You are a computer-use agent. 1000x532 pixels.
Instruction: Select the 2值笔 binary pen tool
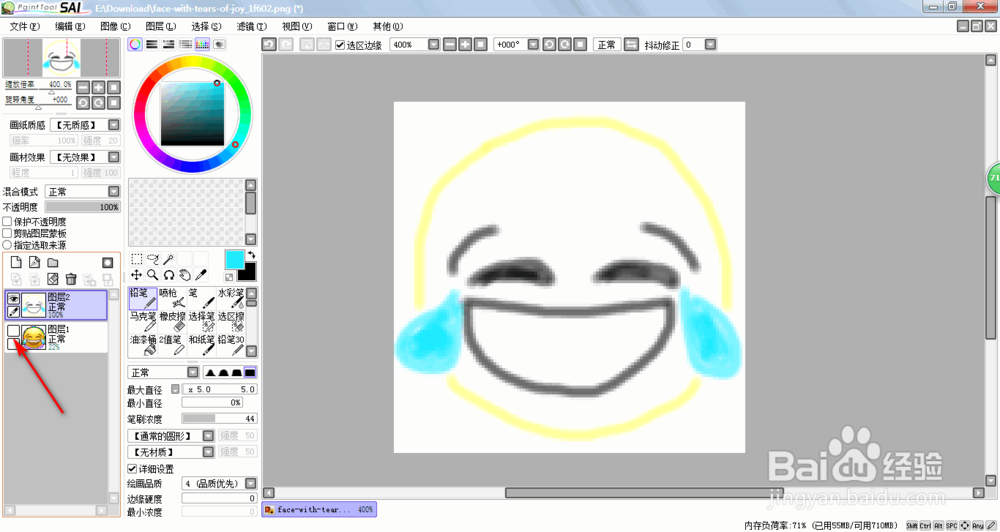tap(172, 345)
